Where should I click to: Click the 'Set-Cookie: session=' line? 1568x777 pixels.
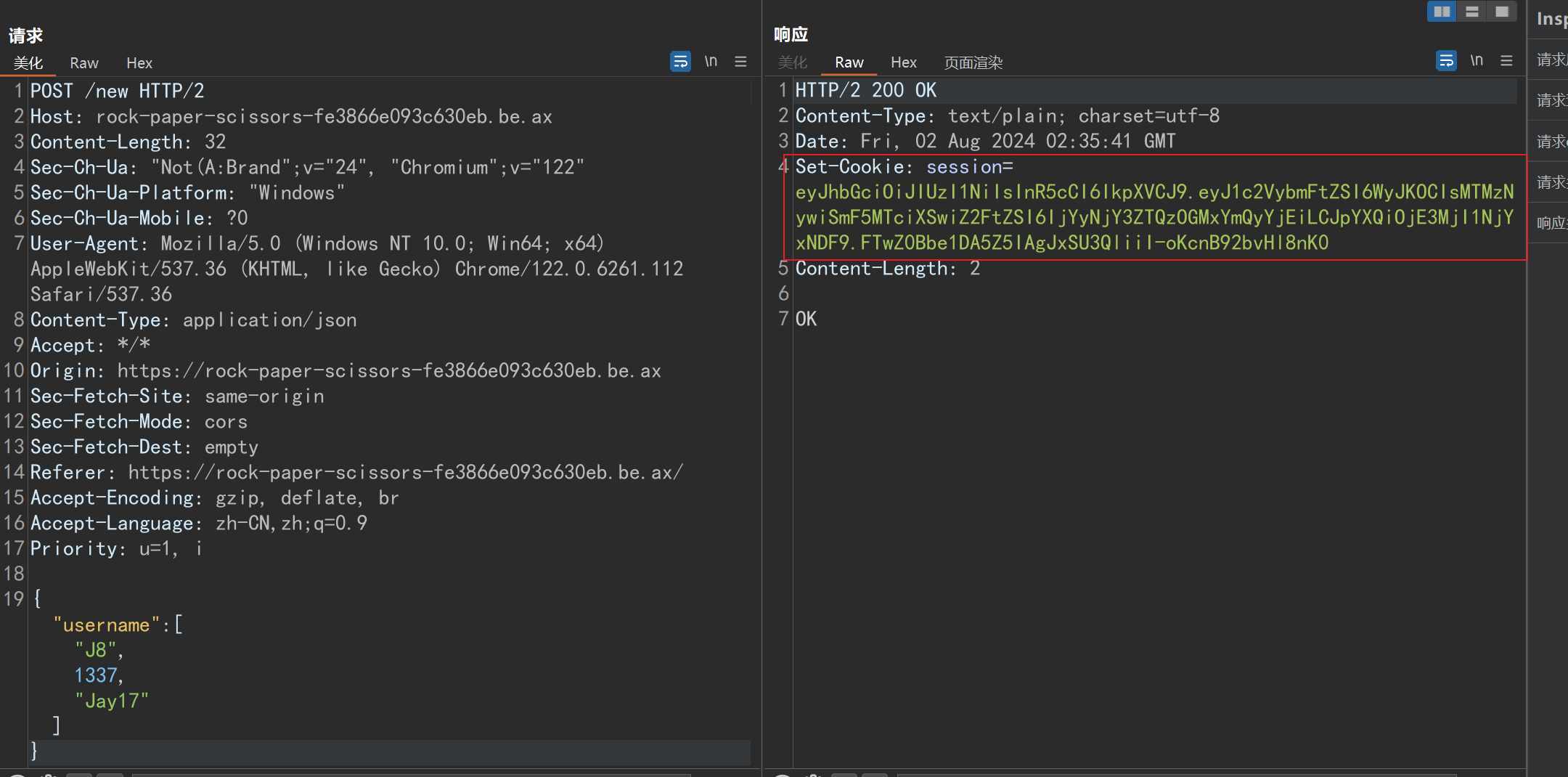pos(905,166)
